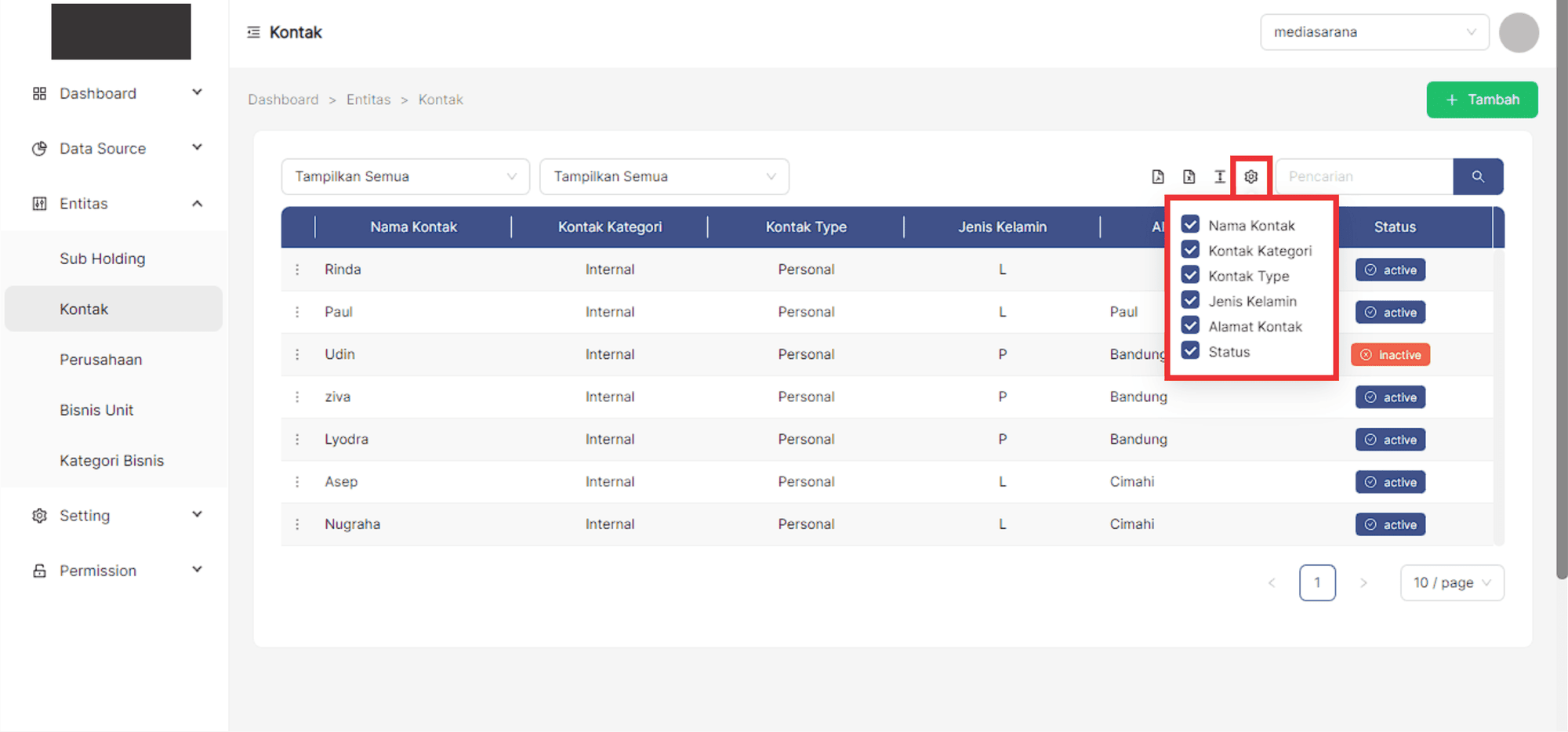Screen dimensions: 1568x732
Task: Open three-dot menu for Nugraha row
Action: pyautogui.click(x=297, y=524)
